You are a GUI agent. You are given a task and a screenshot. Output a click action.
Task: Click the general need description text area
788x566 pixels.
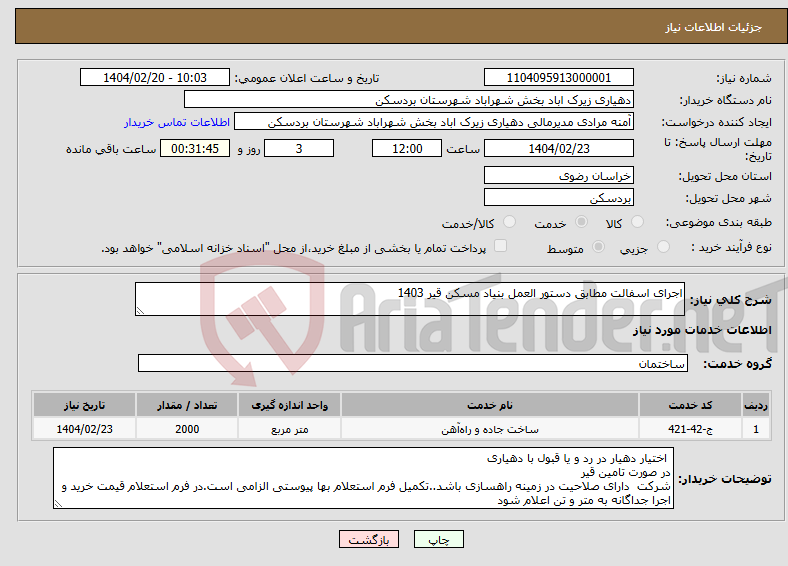pos(410,299)
